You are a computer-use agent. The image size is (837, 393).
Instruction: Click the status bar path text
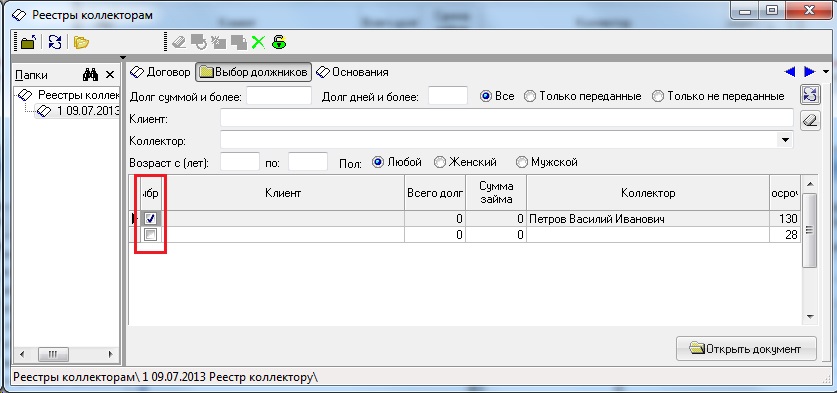click(x=165, y=377)
